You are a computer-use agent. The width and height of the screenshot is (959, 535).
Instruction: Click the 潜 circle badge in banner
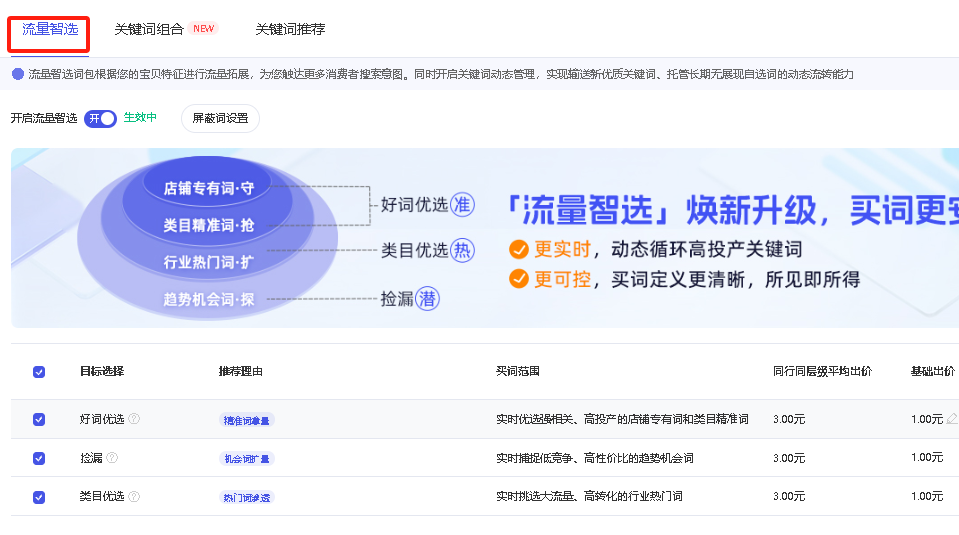tap(428, 298)
